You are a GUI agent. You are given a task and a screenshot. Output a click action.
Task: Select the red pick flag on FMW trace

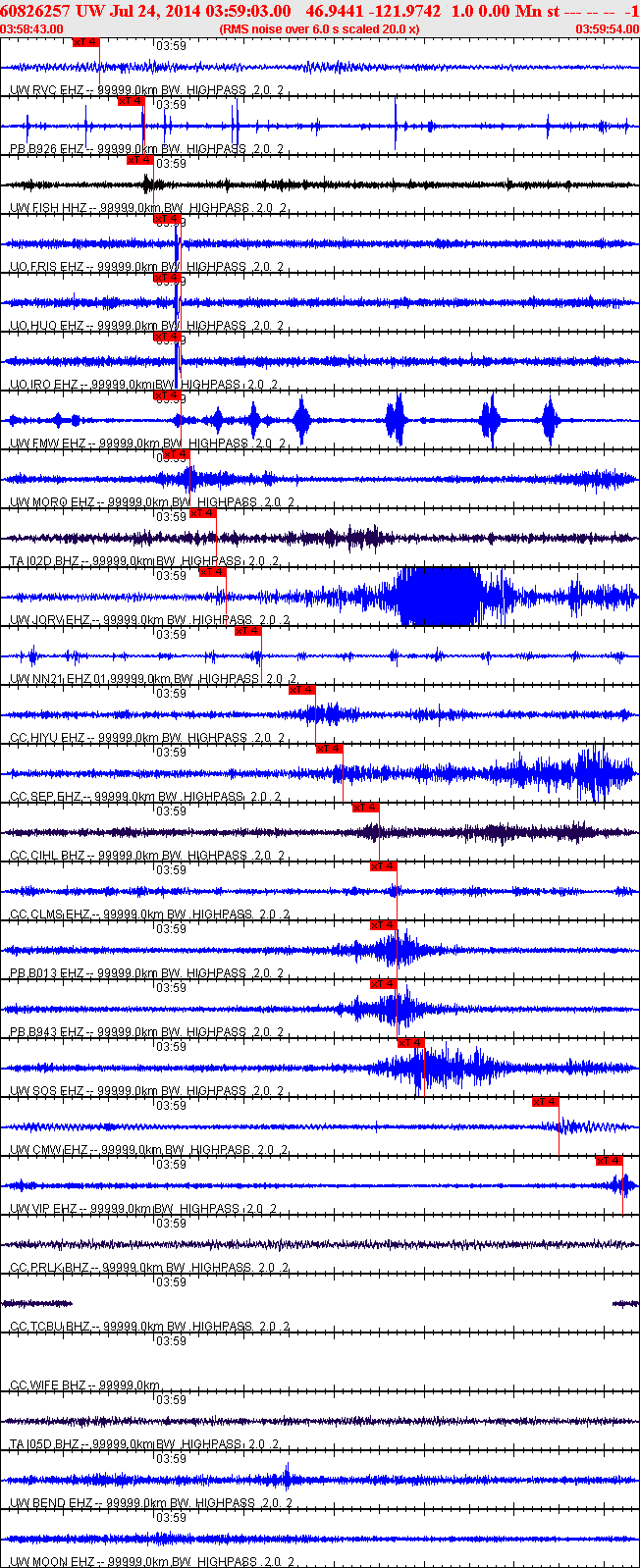click(x=168, y=395)
